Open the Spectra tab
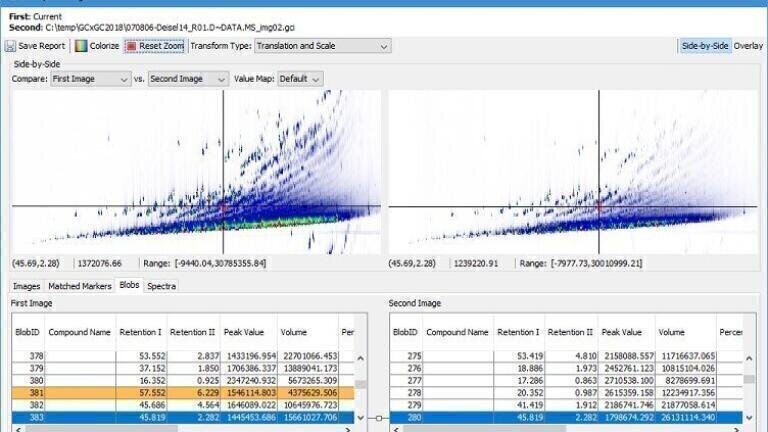The height and width of the screenshot is (432, 768). [161, 286]
